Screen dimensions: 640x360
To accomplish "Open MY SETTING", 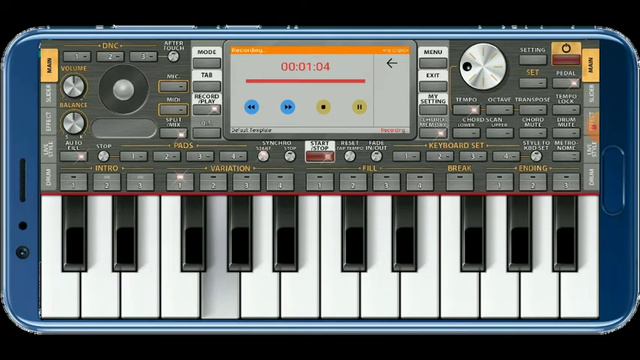I will coord(433,109).
